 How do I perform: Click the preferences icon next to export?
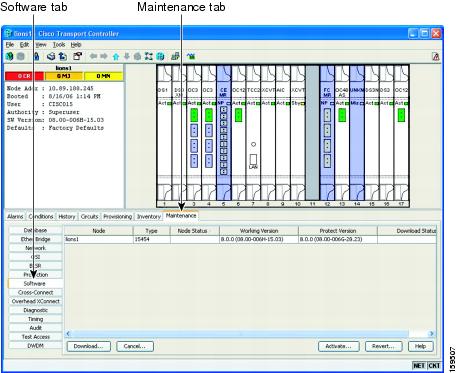pos(78,56)
